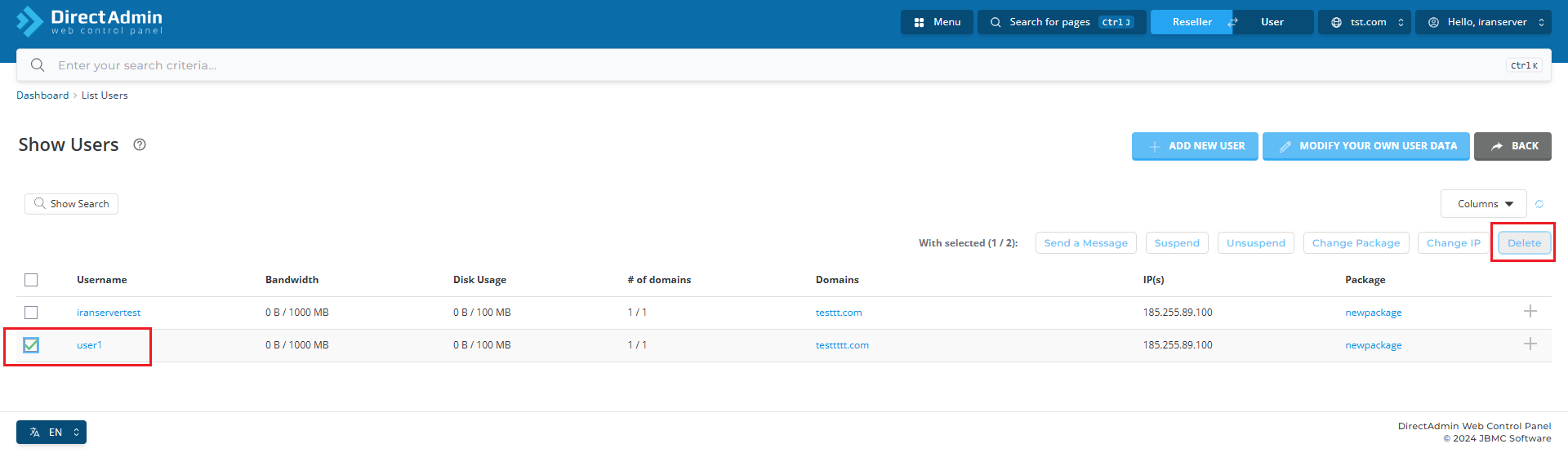
Task: Click the DirectAdmin logo icon
Action: 29,22
